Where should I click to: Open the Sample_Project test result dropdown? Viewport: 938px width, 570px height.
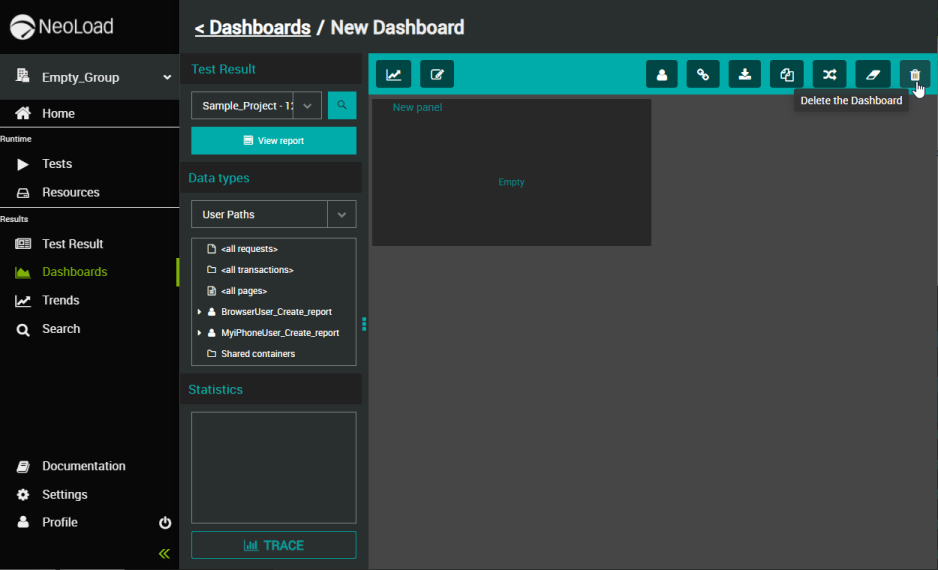coord(307,105)
